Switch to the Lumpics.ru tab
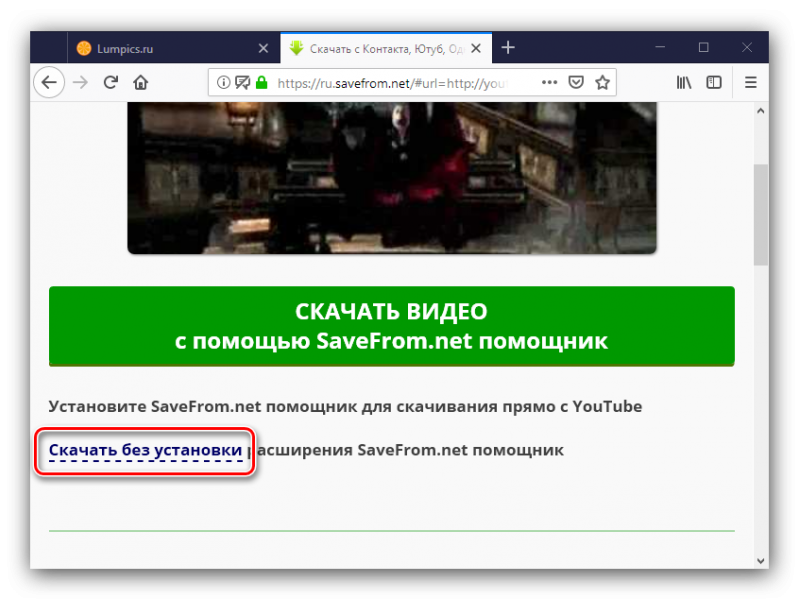The image size is (800, 600). (173, 48)
